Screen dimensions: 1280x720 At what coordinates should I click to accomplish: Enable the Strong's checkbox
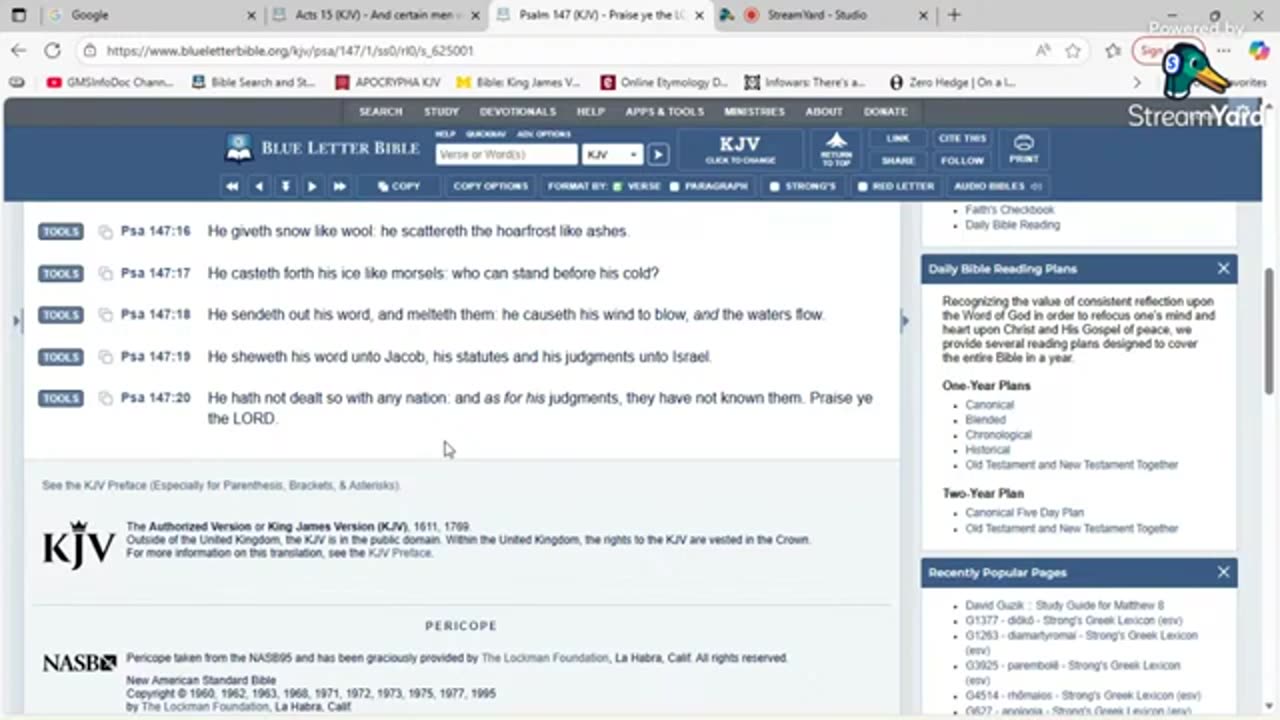click(x=774, y=186)
